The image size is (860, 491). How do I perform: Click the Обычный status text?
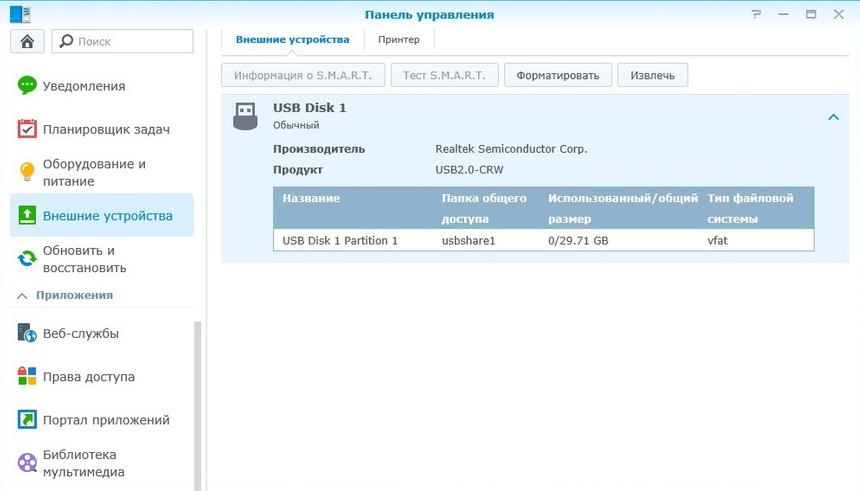(x=296, y=125)
